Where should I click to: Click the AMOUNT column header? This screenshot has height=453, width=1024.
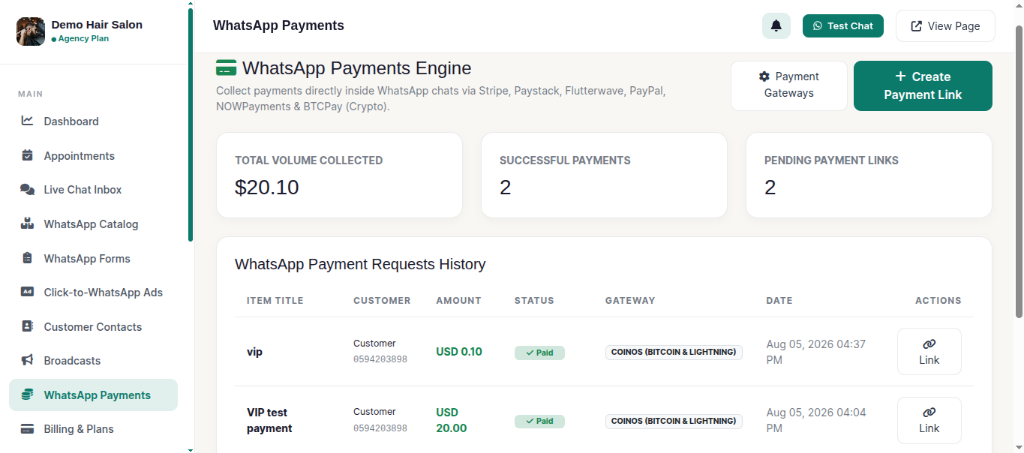[458, 301]
